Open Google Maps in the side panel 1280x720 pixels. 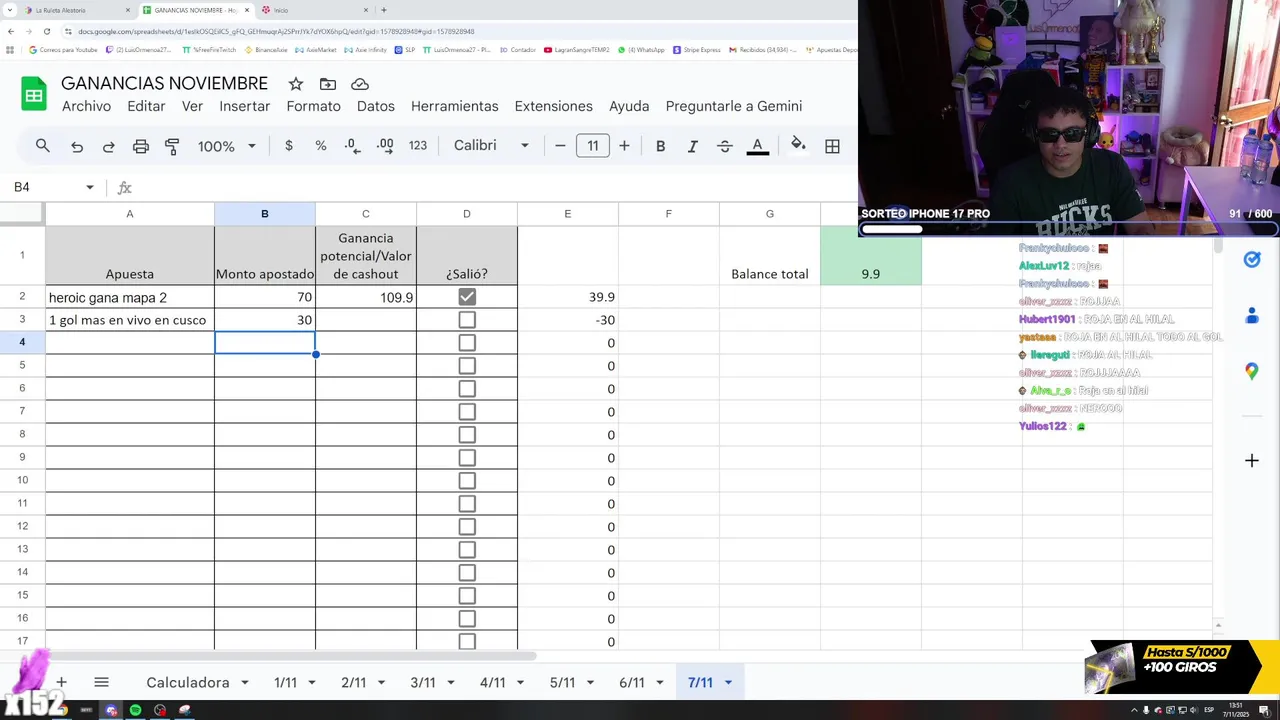tap(1251, 371)
